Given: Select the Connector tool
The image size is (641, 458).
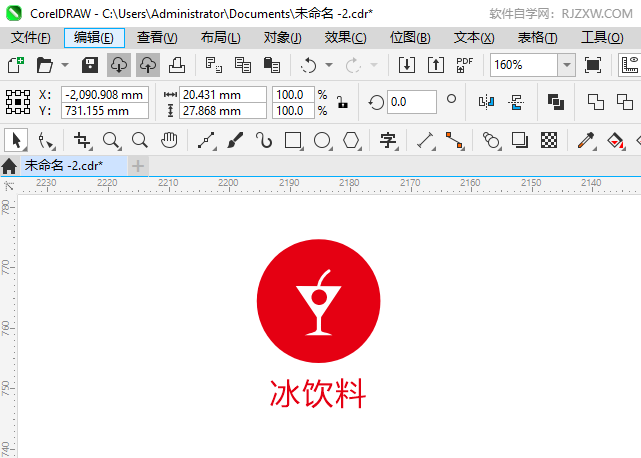Looking at the screenshot, I should (455, 140).
